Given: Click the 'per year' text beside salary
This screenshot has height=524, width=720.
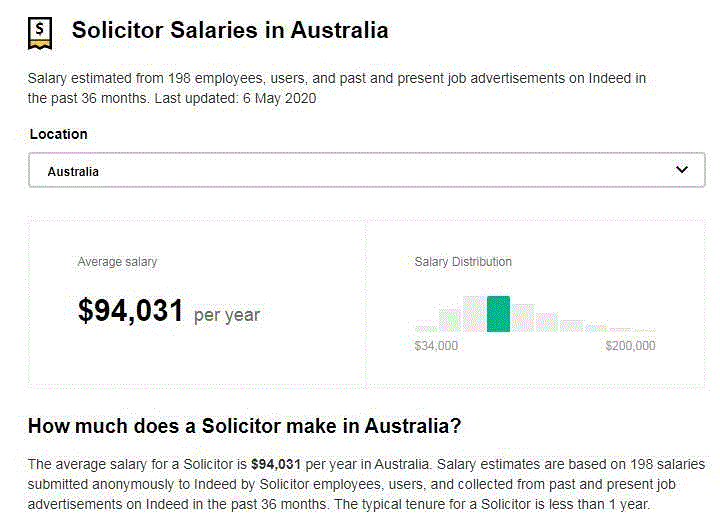Looking at the screenshot, I should click(227, 315).
